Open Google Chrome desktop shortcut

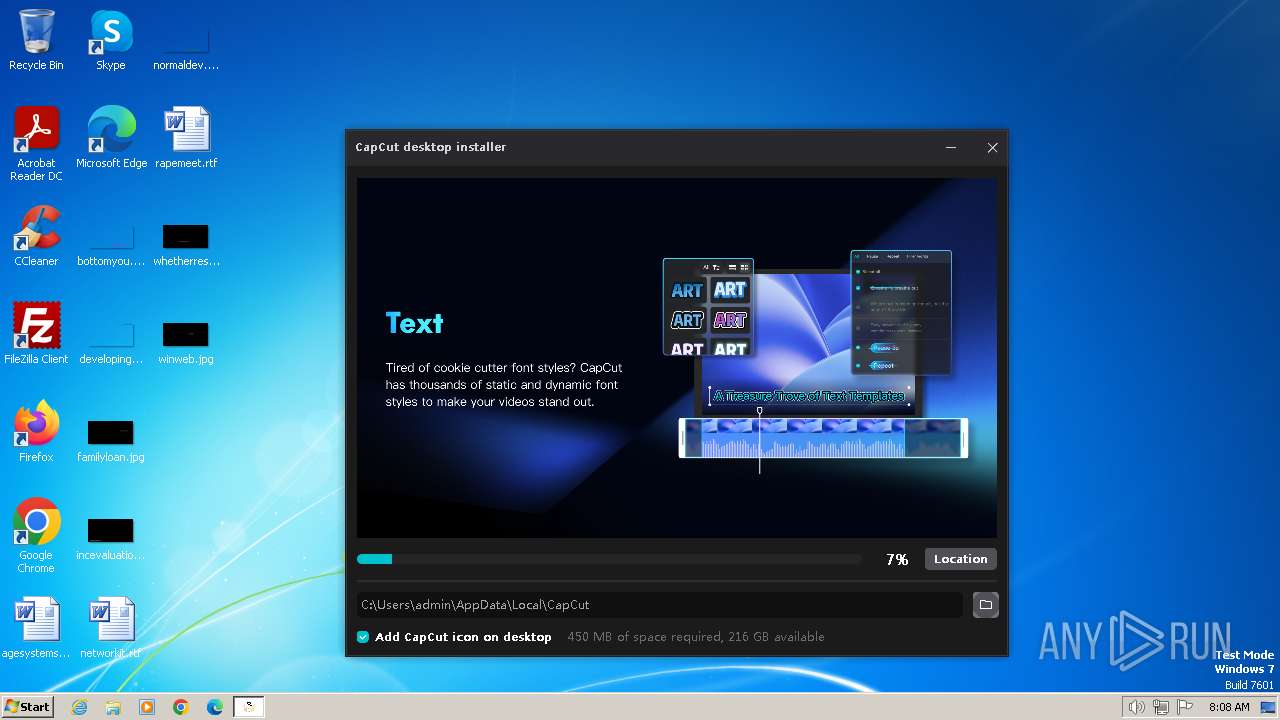coord(36,536)
